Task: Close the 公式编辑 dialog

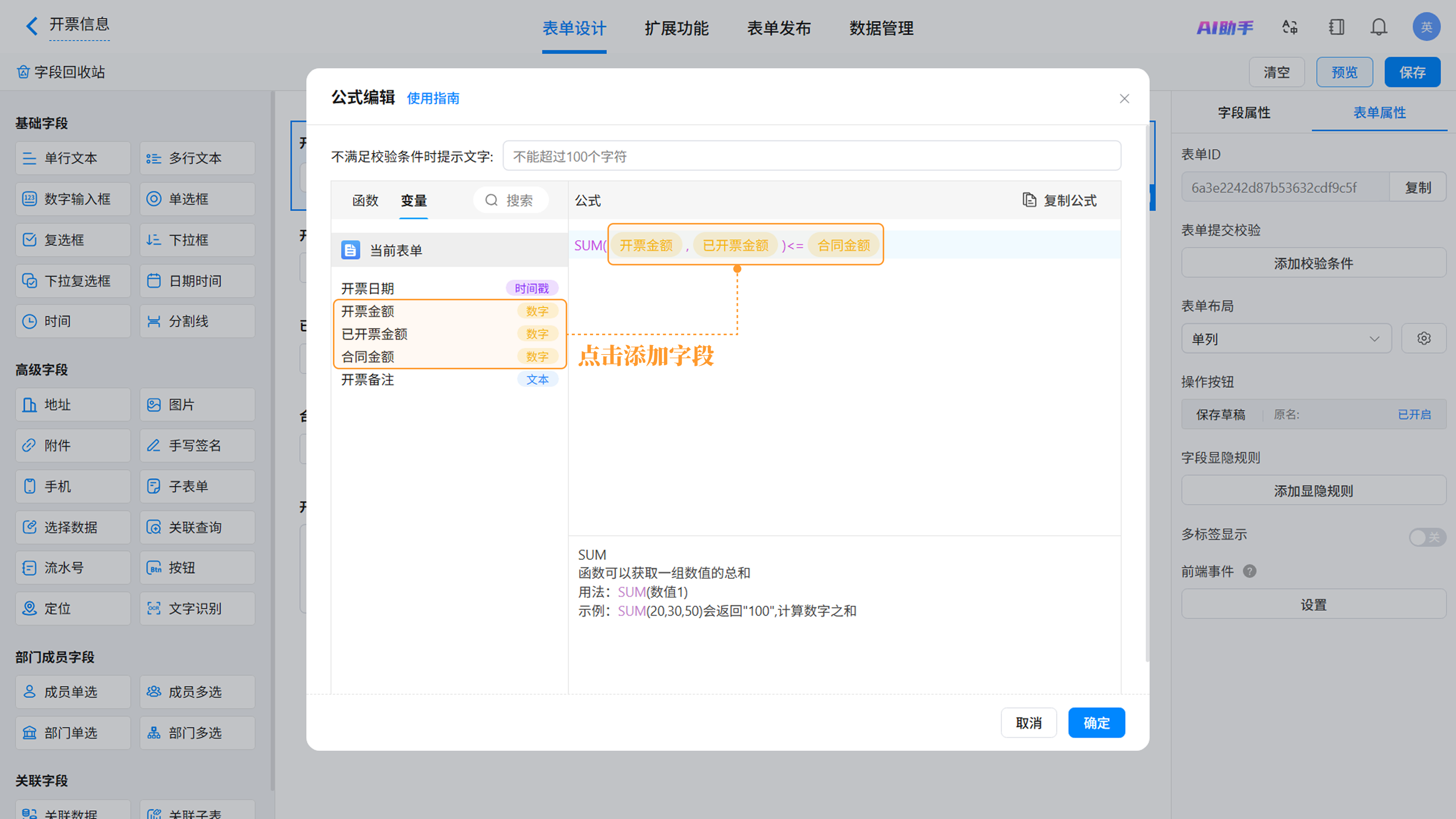Action: click(x=1124, y=99)
